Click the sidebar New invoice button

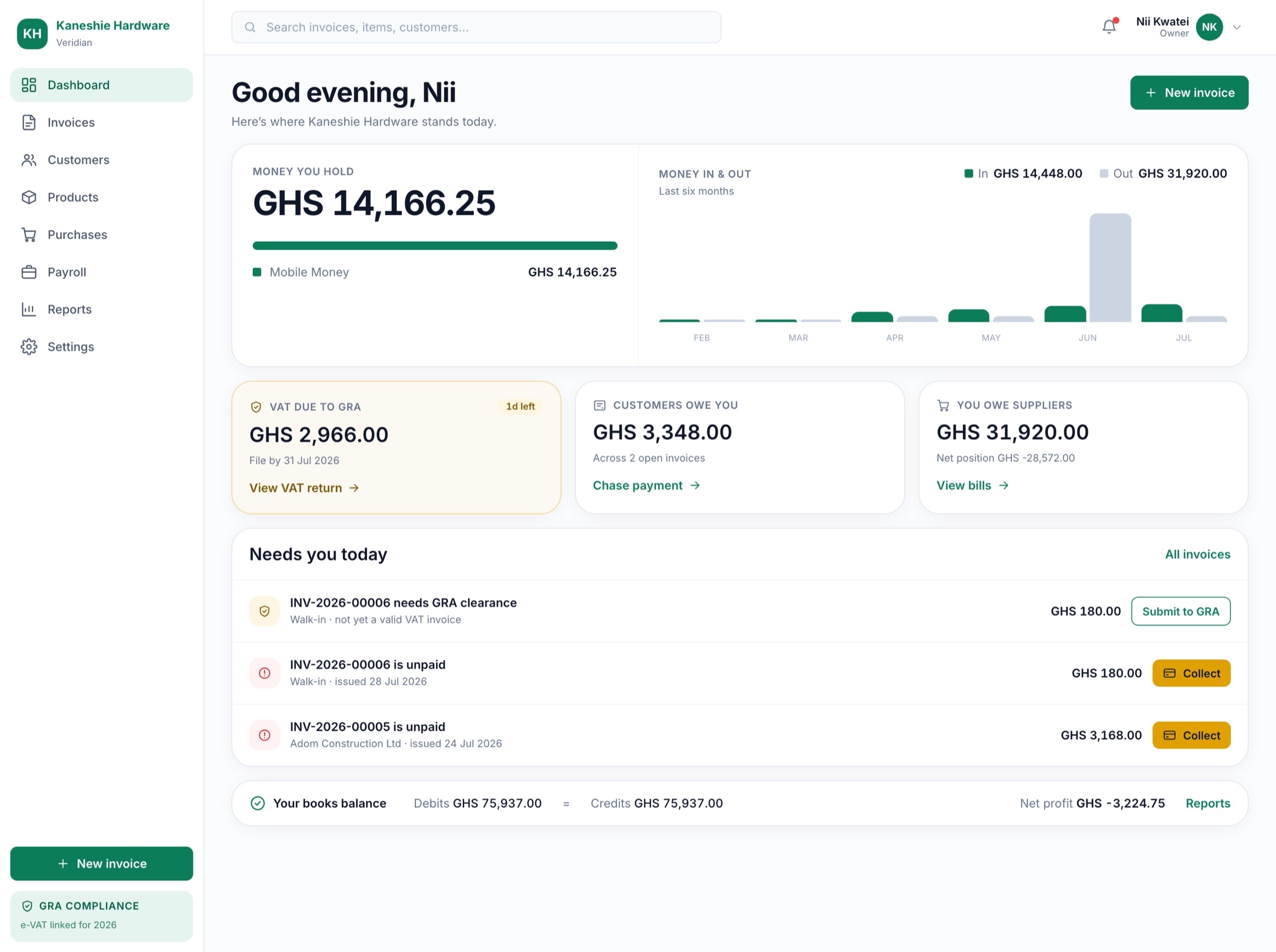coord(101,863)
